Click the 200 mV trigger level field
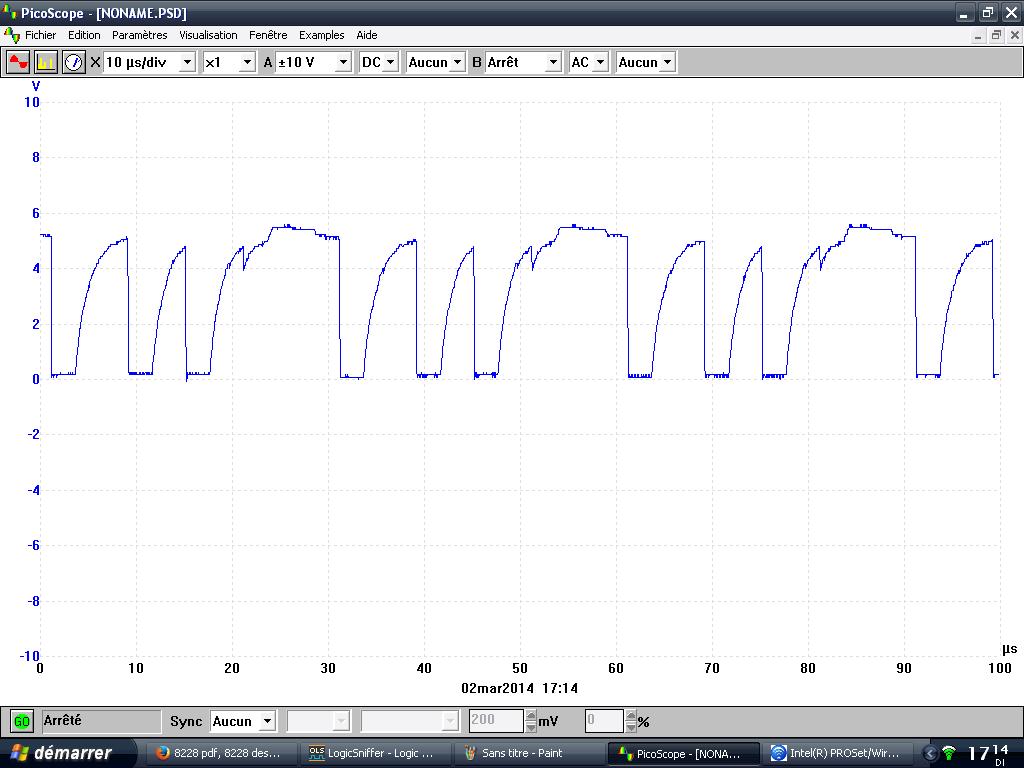The image size is (1024, 768). coord(496,721)
